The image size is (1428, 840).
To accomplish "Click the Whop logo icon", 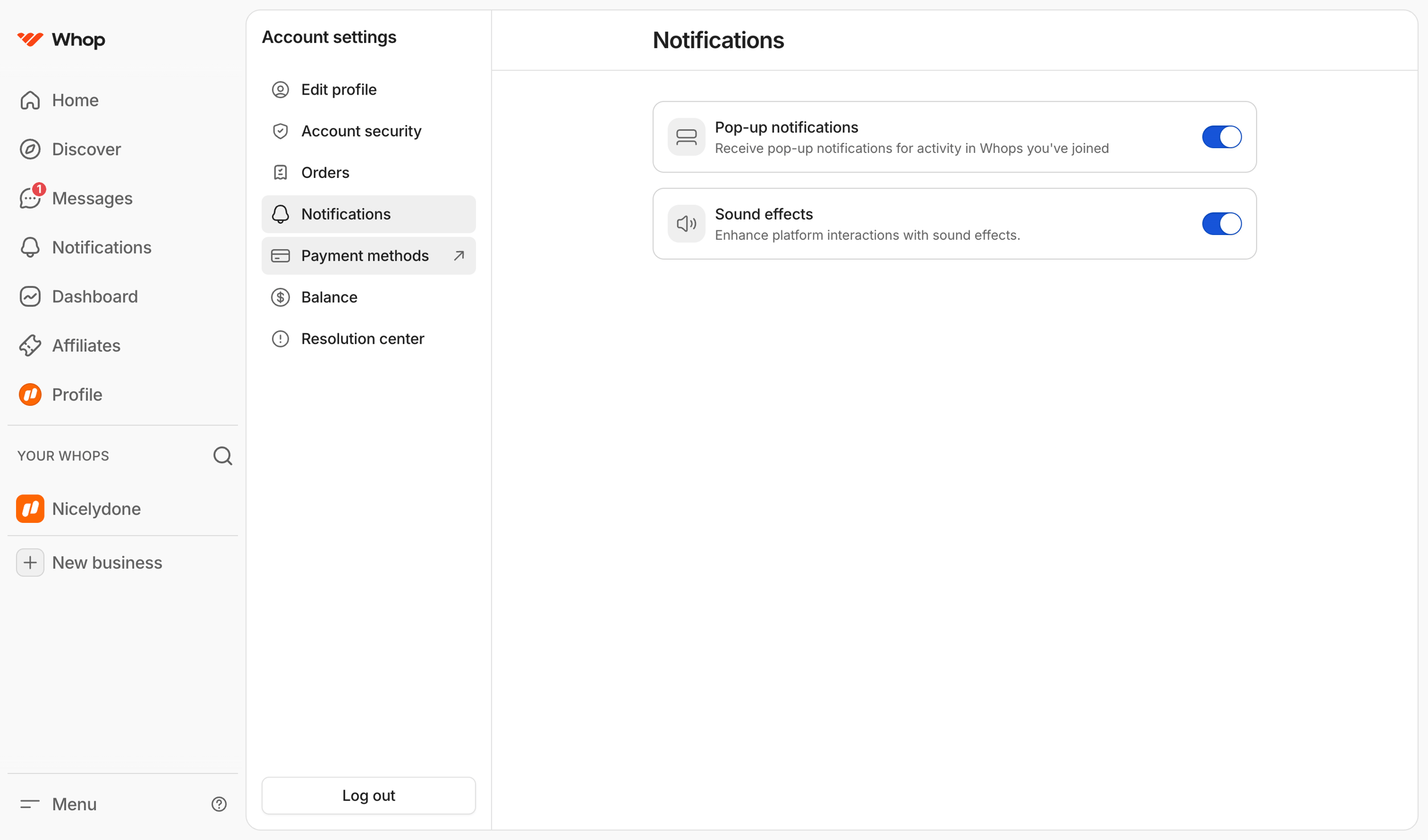I will [30, 40].
